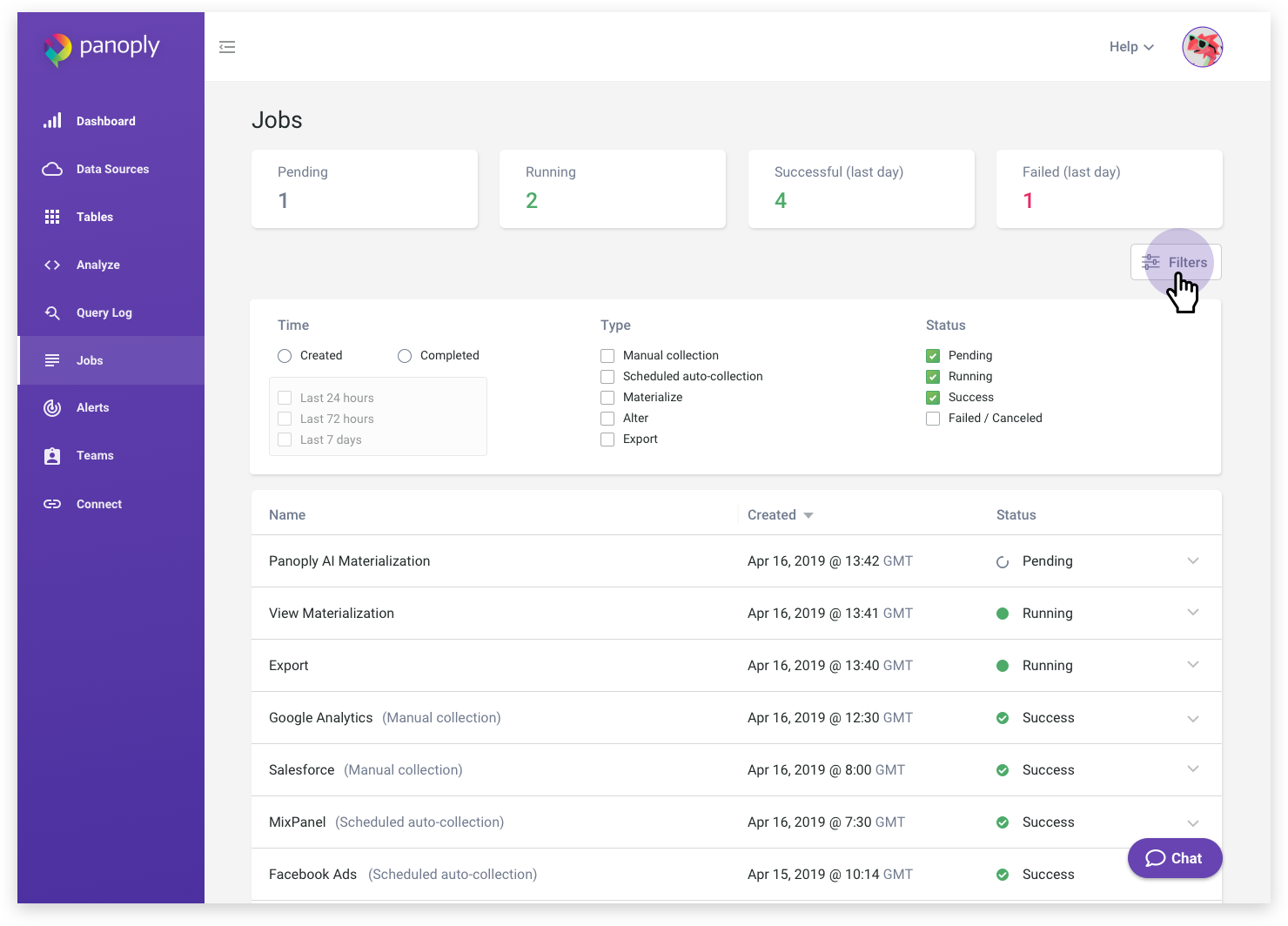The width and height of the screenshot is (1288, 926).
Task: Open the Tables section
Action: click(x=111, y=217)
